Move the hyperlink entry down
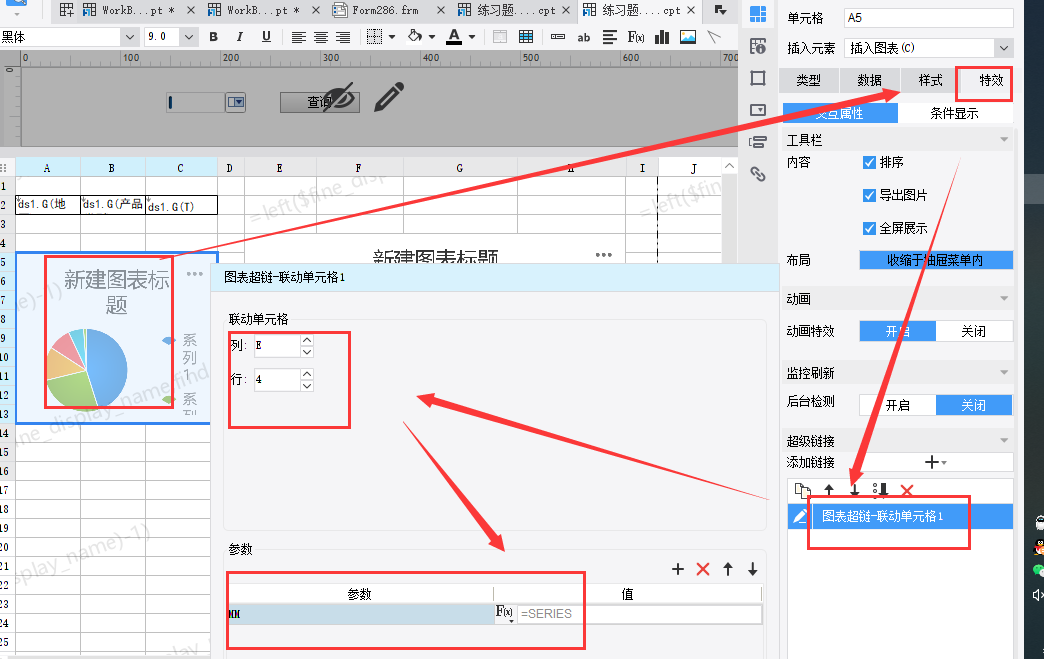This screenshot has height=659, width=1044. [x=855, y=491]
